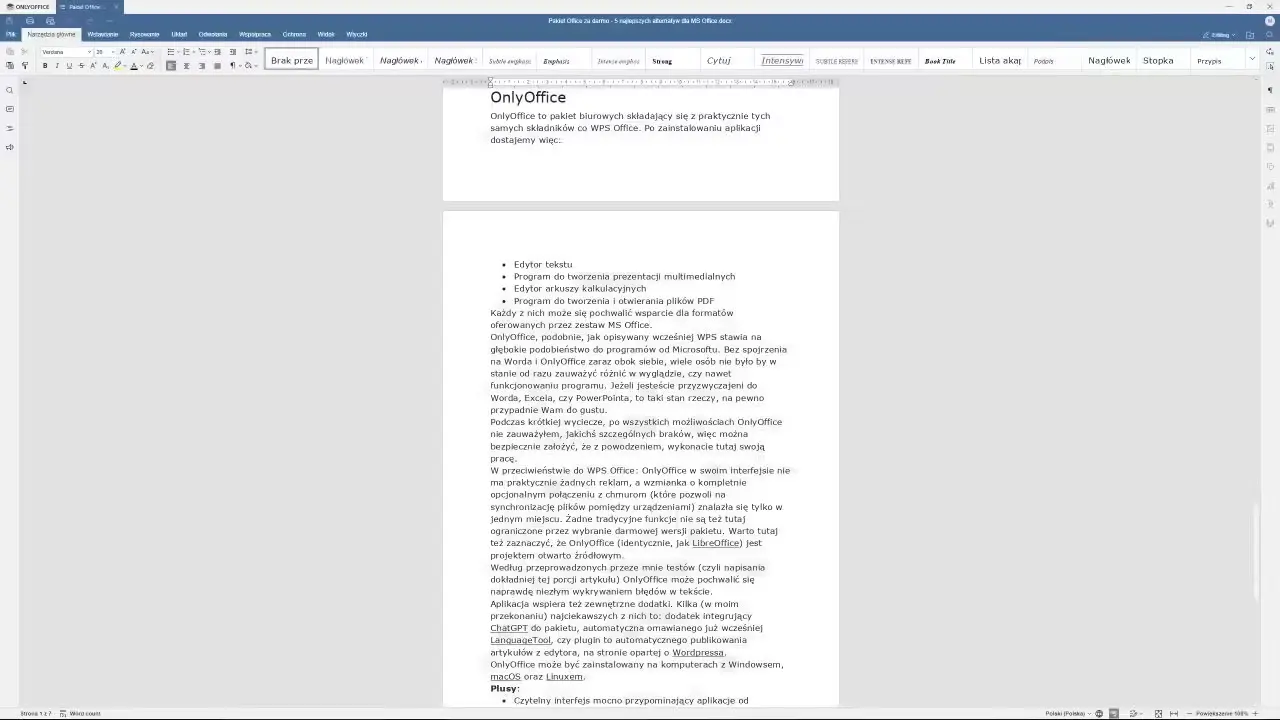Open the Editing mode dropdown
Screen dimensions: 1280x720
(x=1221, y=35)
